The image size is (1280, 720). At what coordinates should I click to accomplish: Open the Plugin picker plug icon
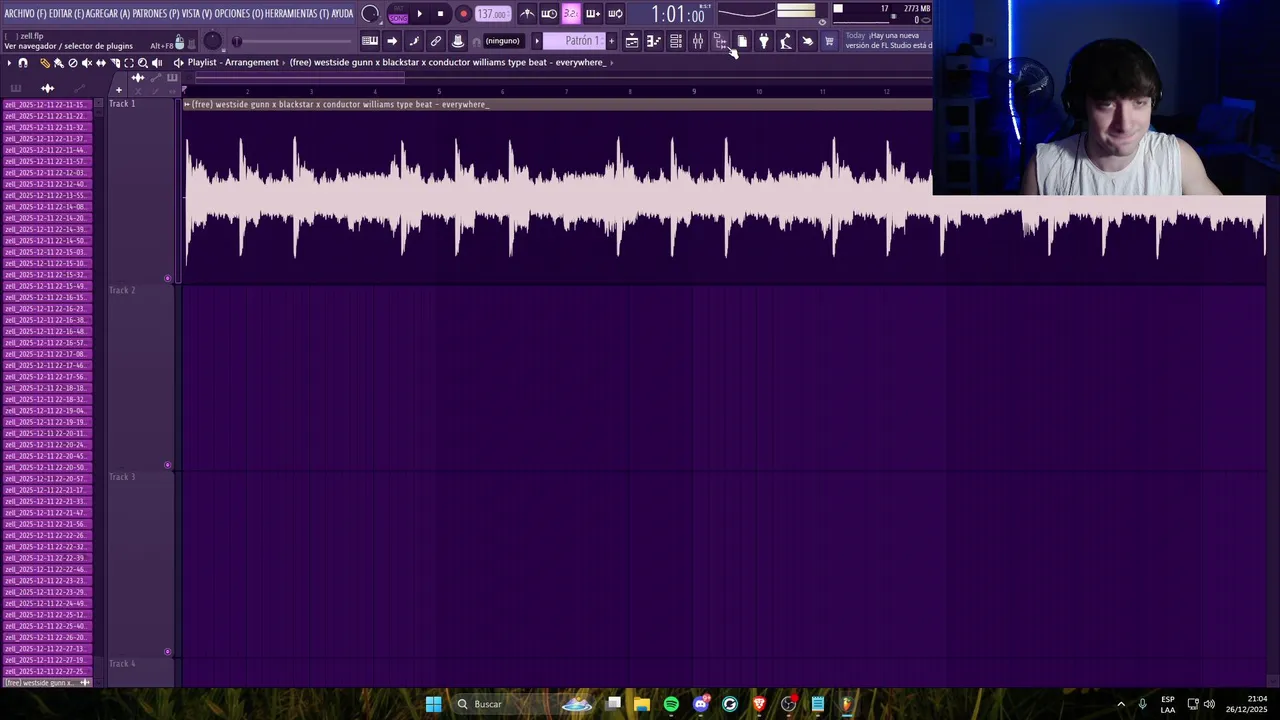[x=764, y=41]
